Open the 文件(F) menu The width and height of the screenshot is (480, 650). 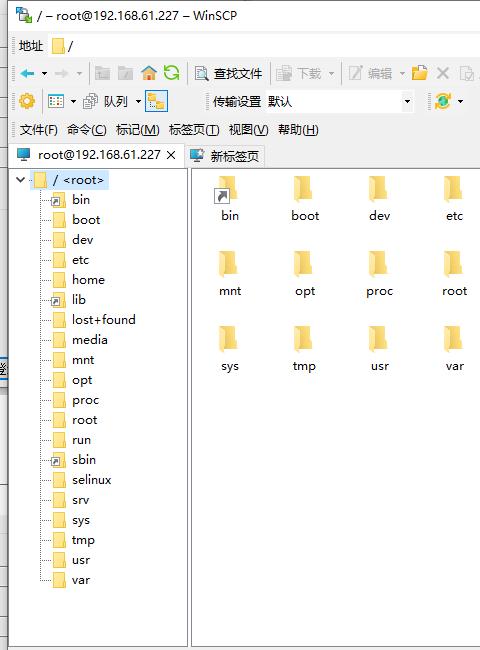[x=39, y=130]
